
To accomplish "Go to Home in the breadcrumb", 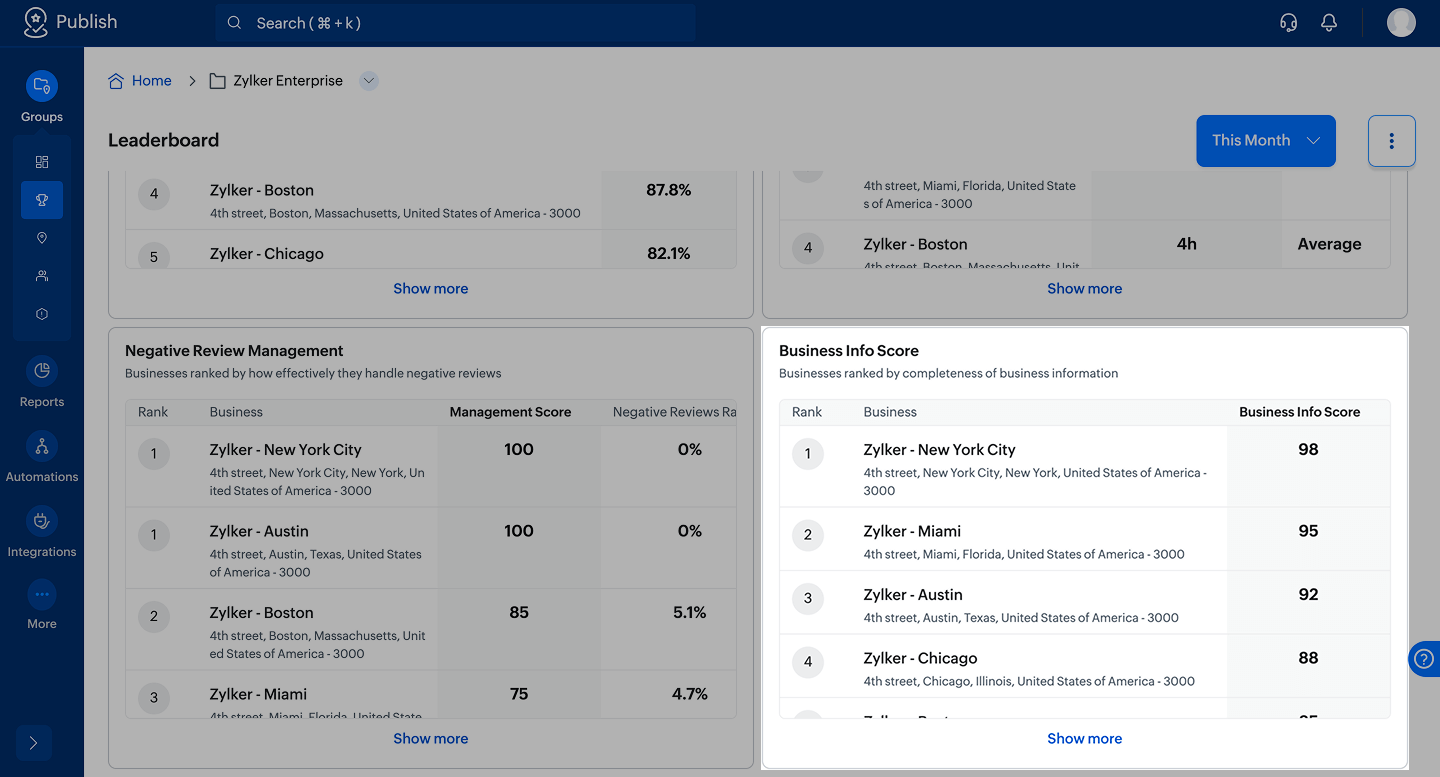I will 151,81.
